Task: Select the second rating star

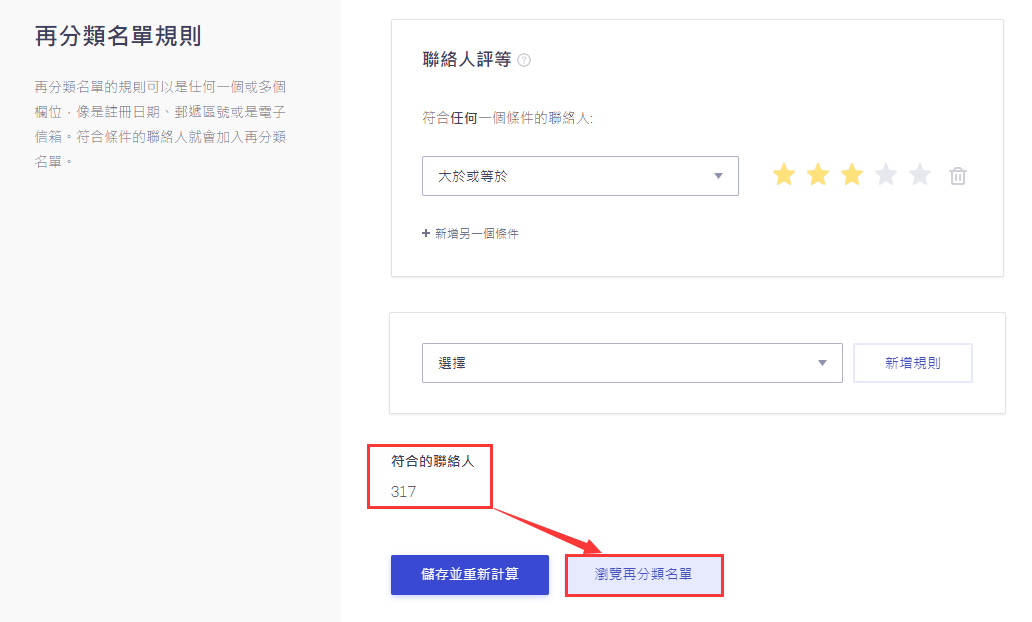Action: click(x=818, y=176)
